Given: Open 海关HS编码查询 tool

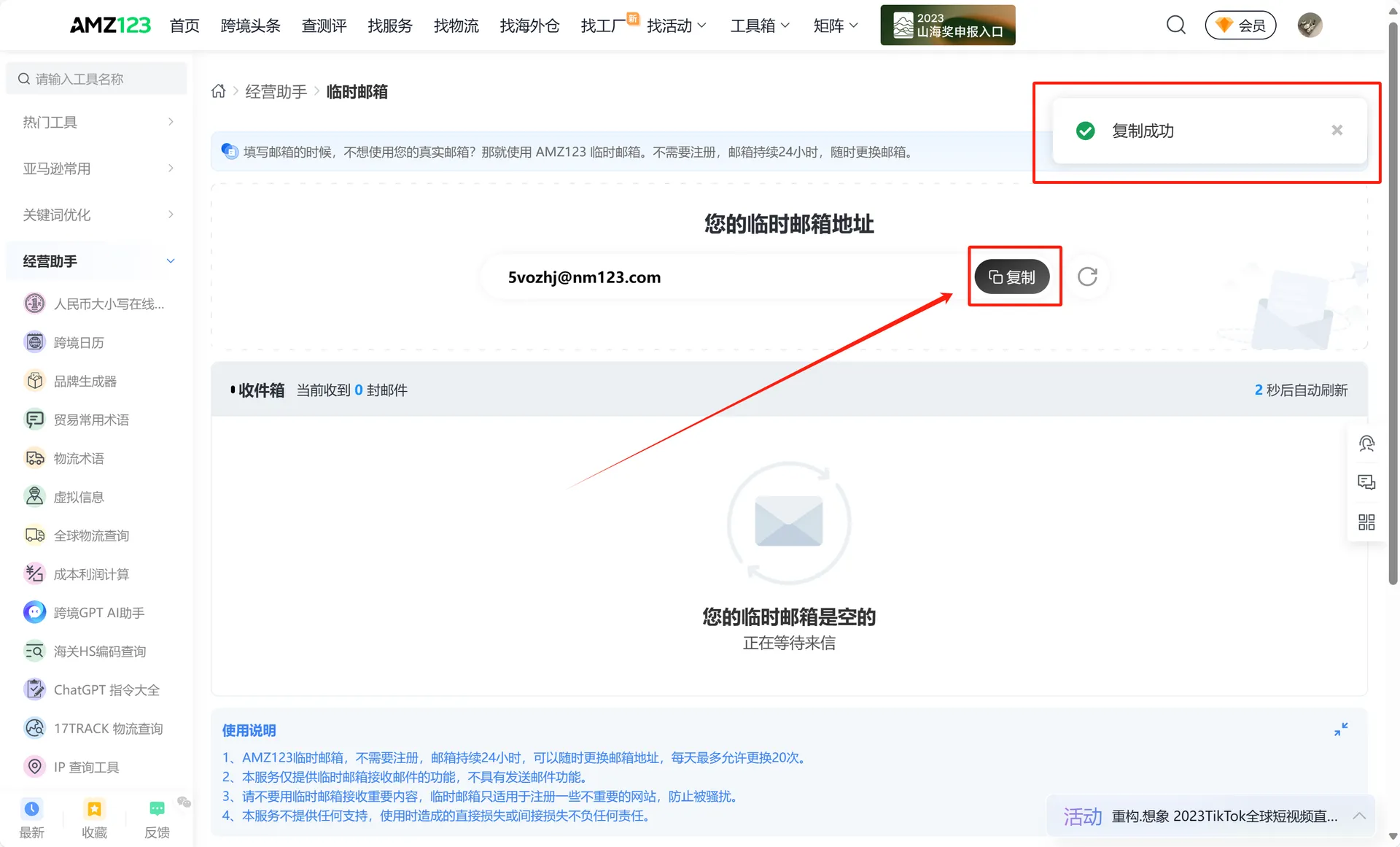Looking at the screenshot, I should (x=85, y=651).
